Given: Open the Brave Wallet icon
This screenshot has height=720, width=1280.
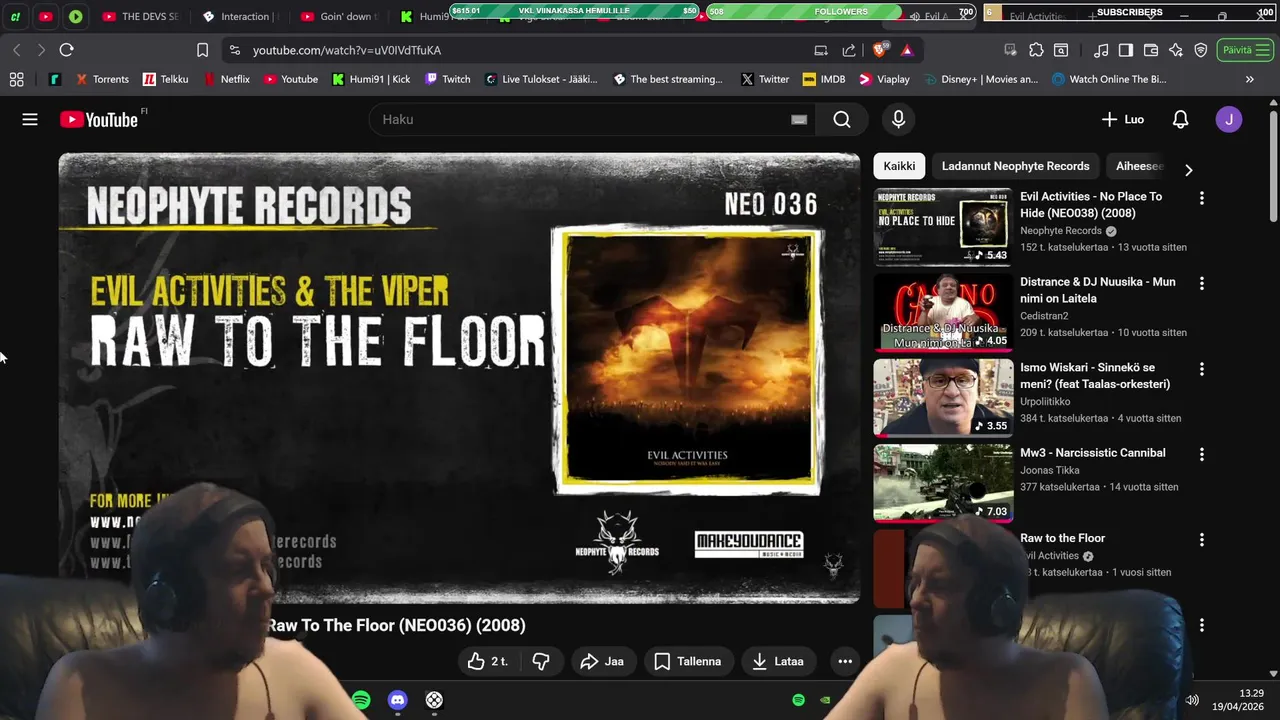Looking at the screenshot, I should pyautogui.click(x=1151, y=50).
